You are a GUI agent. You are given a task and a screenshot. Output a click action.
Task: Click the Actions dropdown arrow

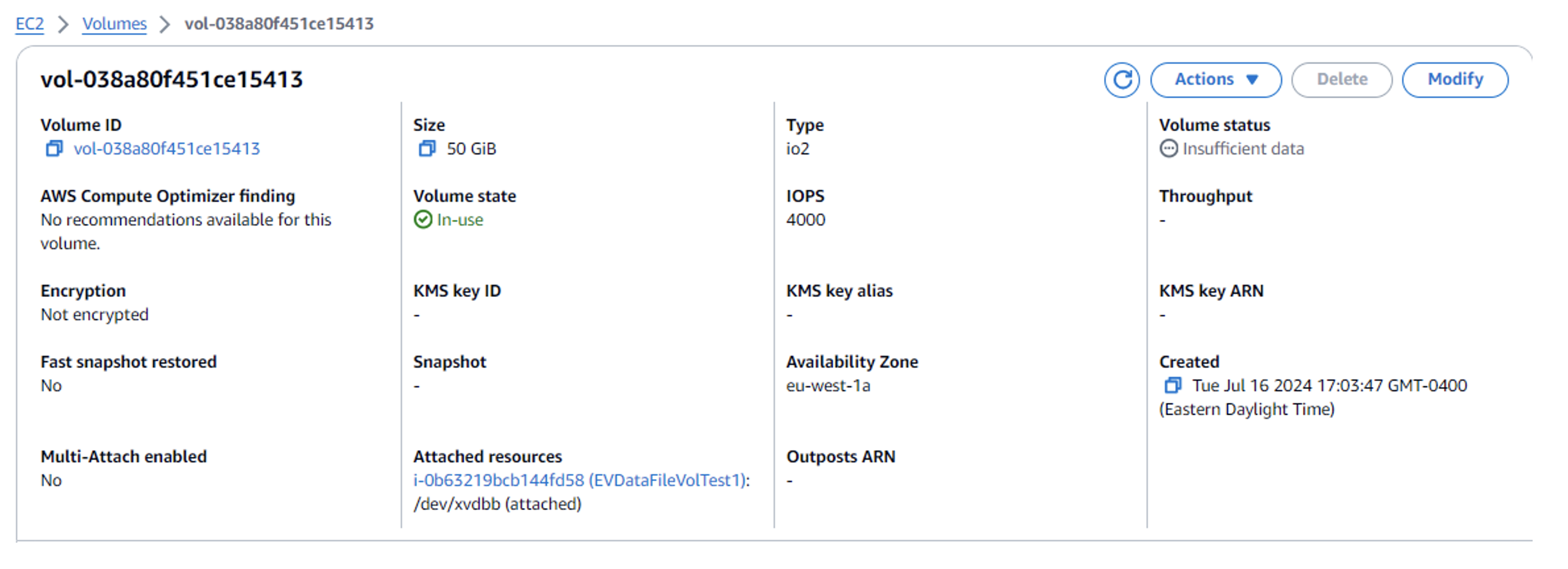pyautogui.click(x=1252, y=79)
